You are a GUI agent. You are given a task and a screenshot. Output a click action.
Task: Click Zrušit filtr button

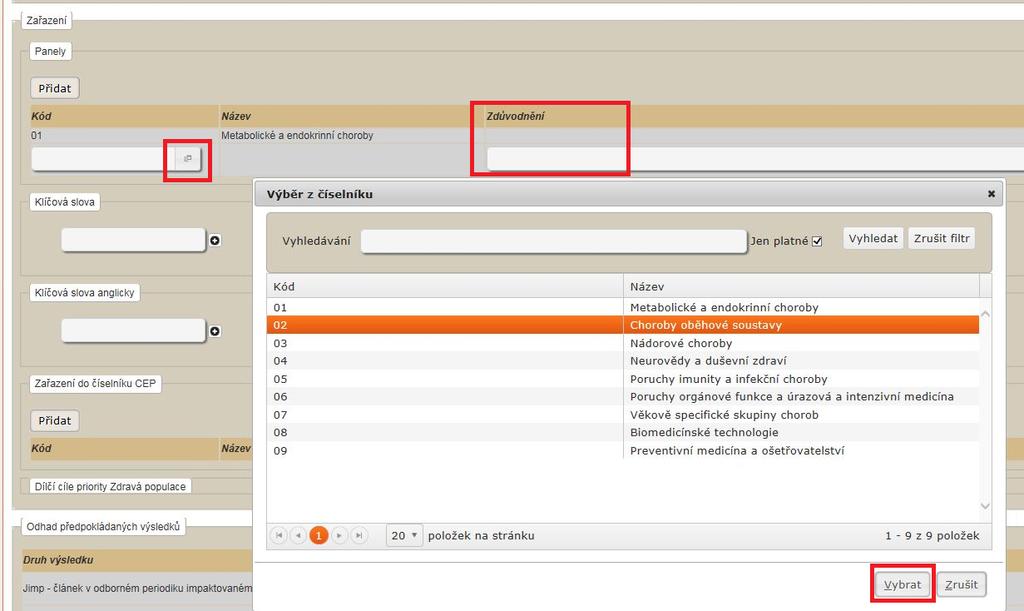tap(942, 238)
